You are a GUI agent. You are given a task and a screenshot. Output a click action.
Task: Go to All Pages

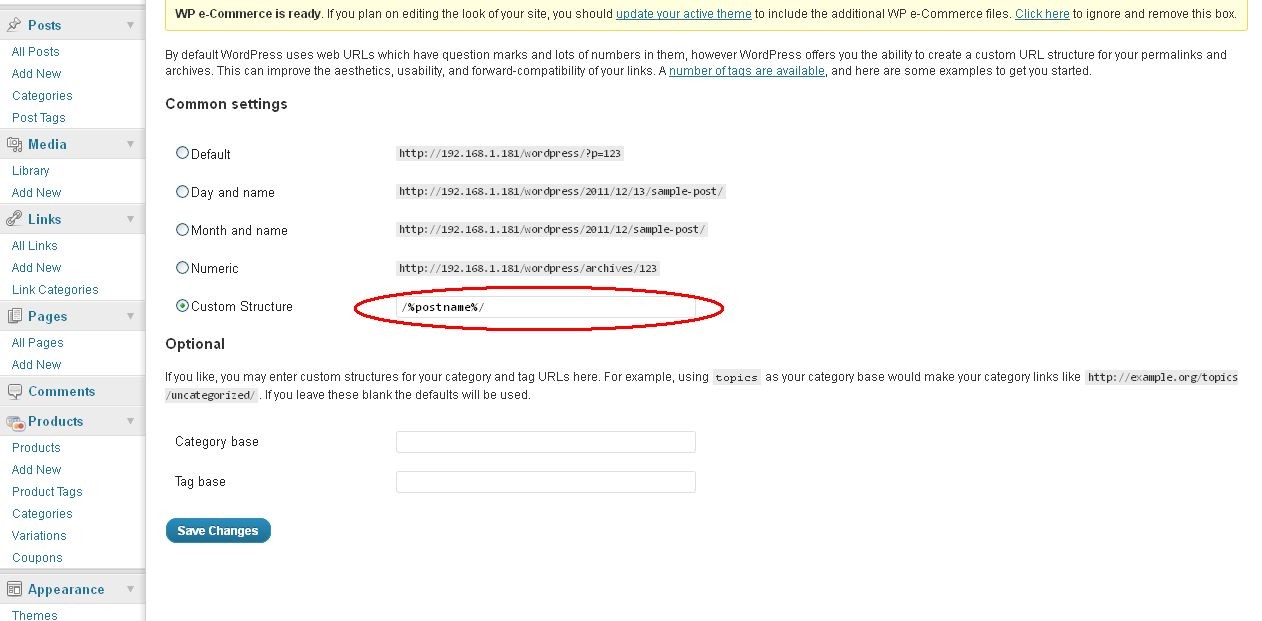pos(38,342)
